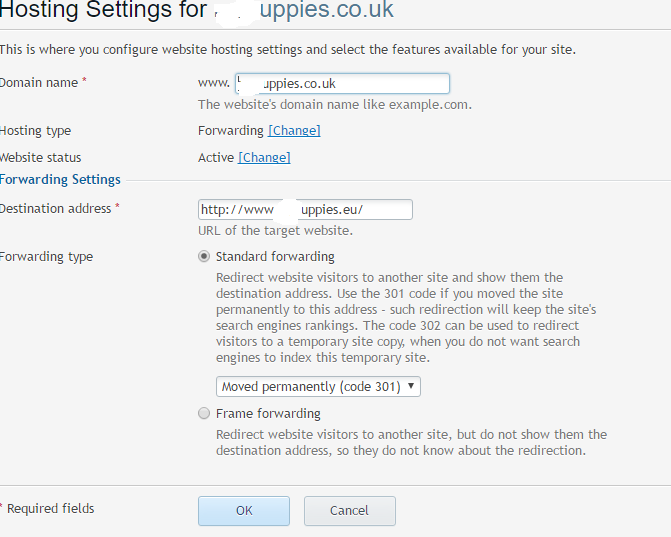The width and height of the screenshot is (671, 537).
Task: Select the Frame forwarding radio button
Action: pyautogui.click(x=205, y=414)
